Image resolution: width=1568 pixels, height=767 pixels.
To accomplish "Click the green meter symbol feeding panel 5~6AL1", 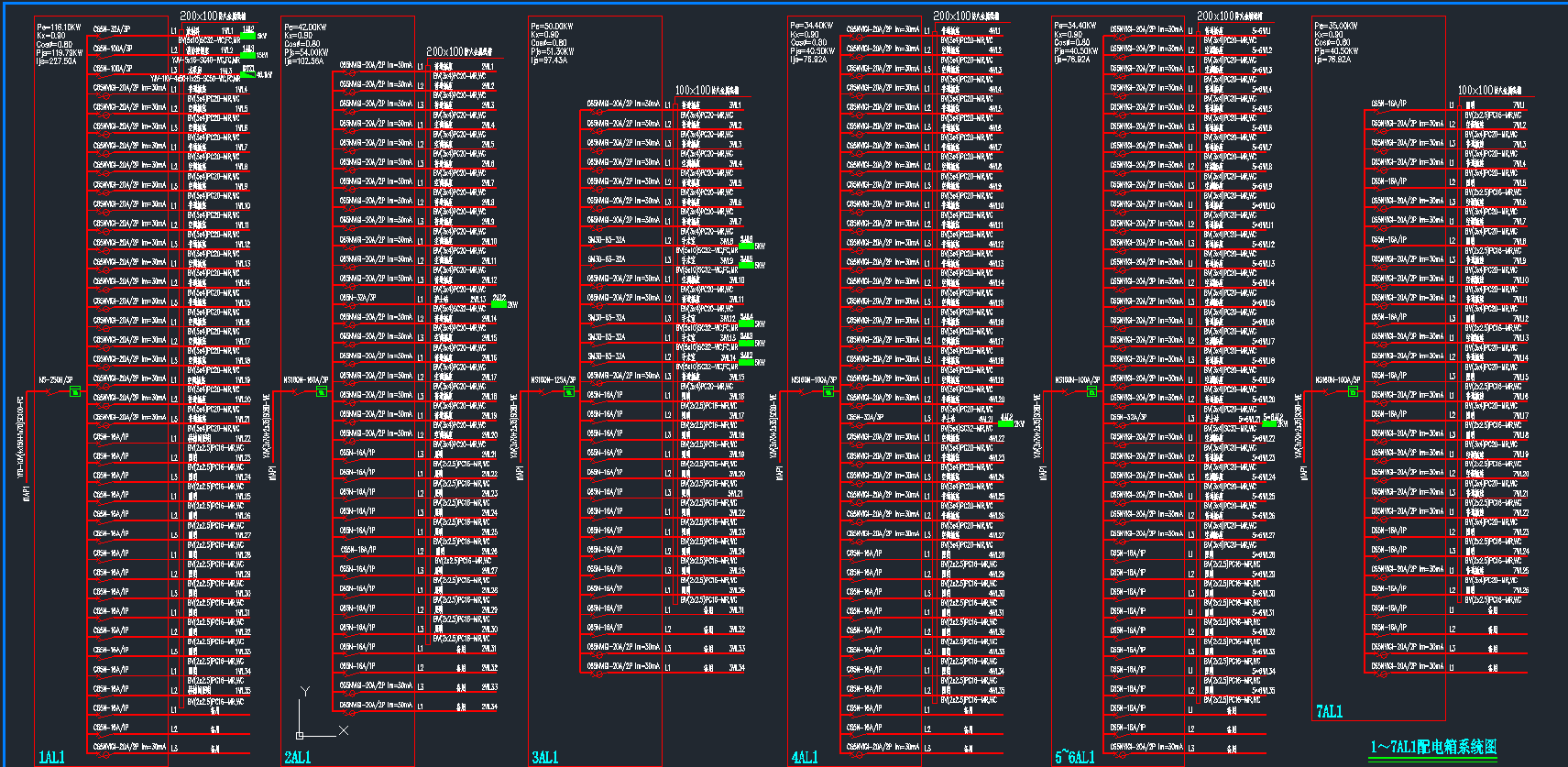I will 1091,392.
